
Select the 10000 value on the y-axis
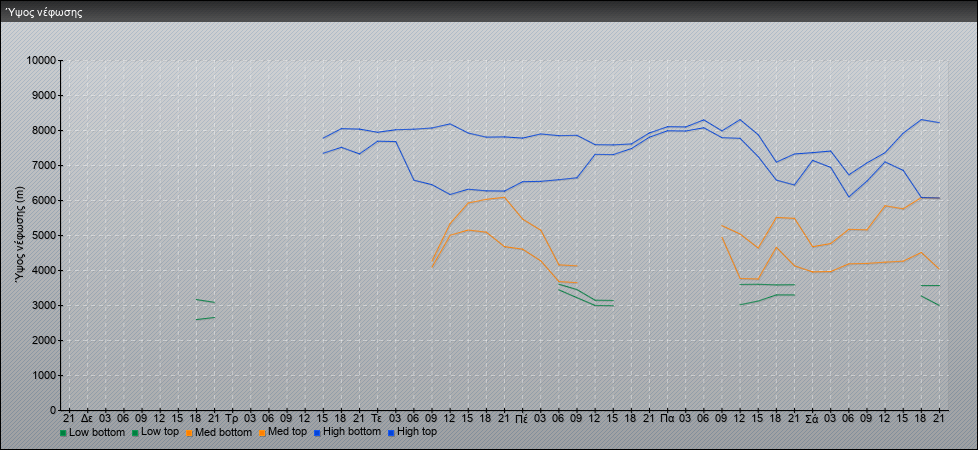click(x=41, y=61)
